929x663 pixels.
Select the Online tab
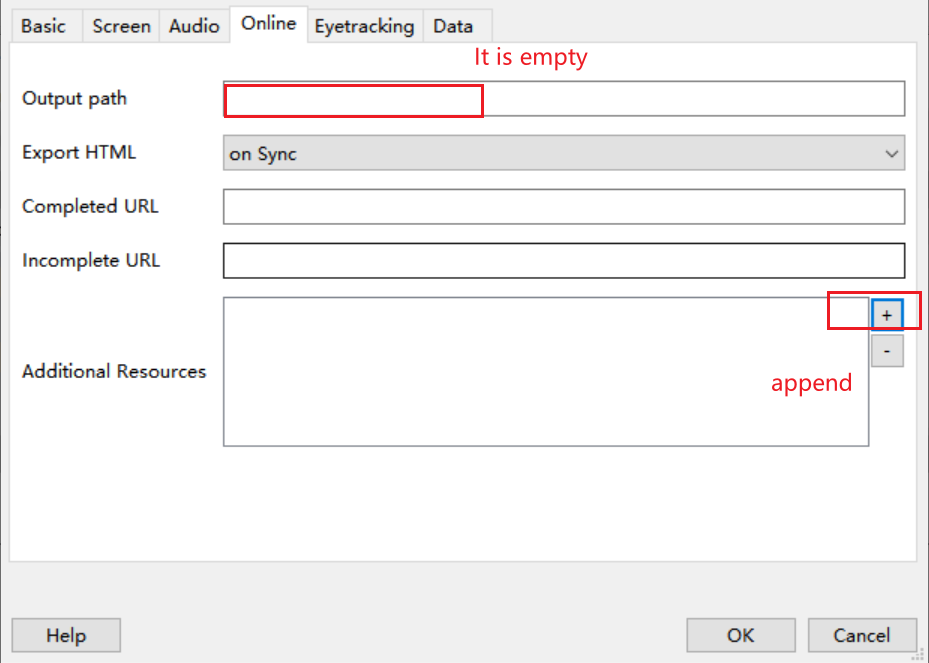pos(268,24)
